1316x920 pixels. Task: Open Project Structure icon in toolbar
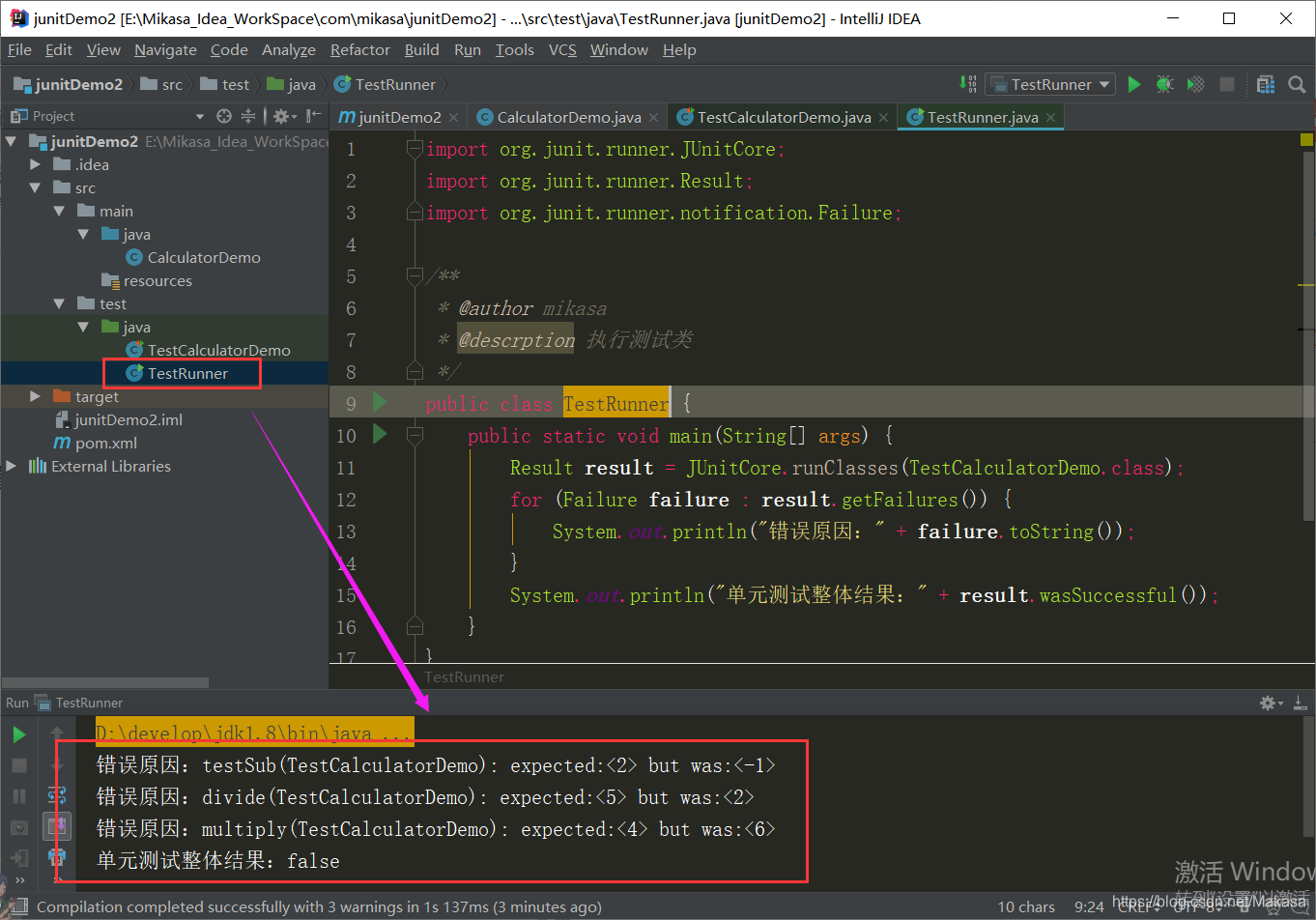click(1266, 84)
